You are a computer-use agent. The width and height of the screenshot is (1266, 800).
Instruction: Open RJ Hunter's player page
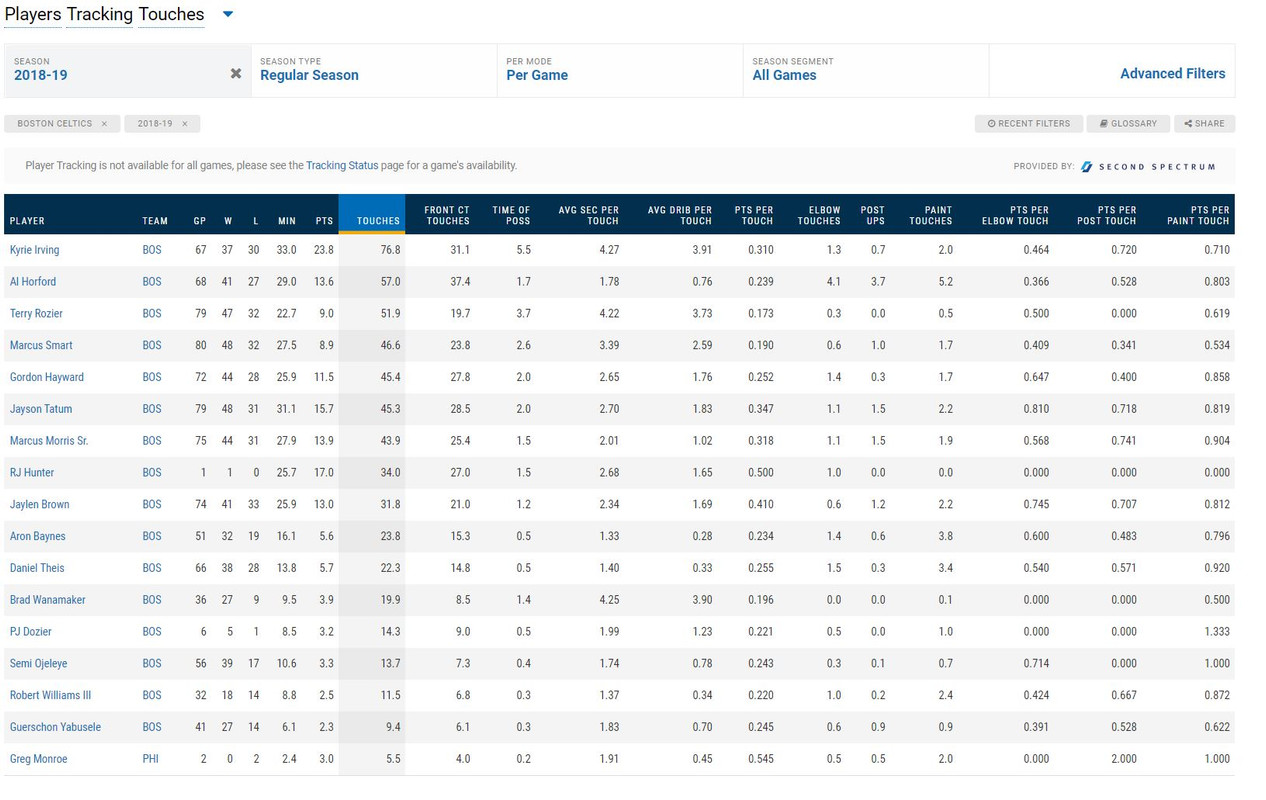tap(32, 473)
